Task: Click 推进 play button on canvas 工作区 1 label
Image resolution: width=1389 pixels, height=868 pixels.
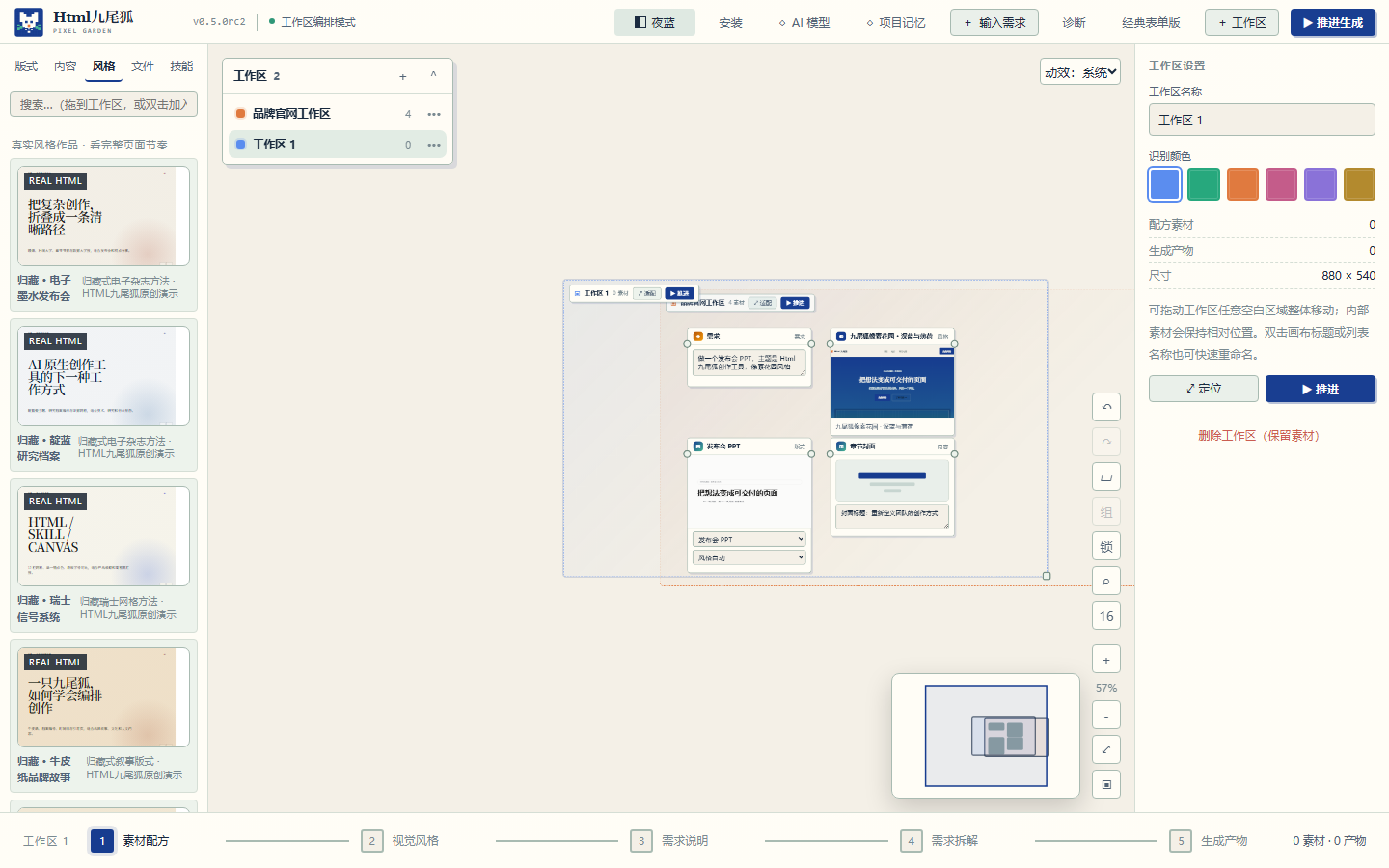Action: point(679,293)
